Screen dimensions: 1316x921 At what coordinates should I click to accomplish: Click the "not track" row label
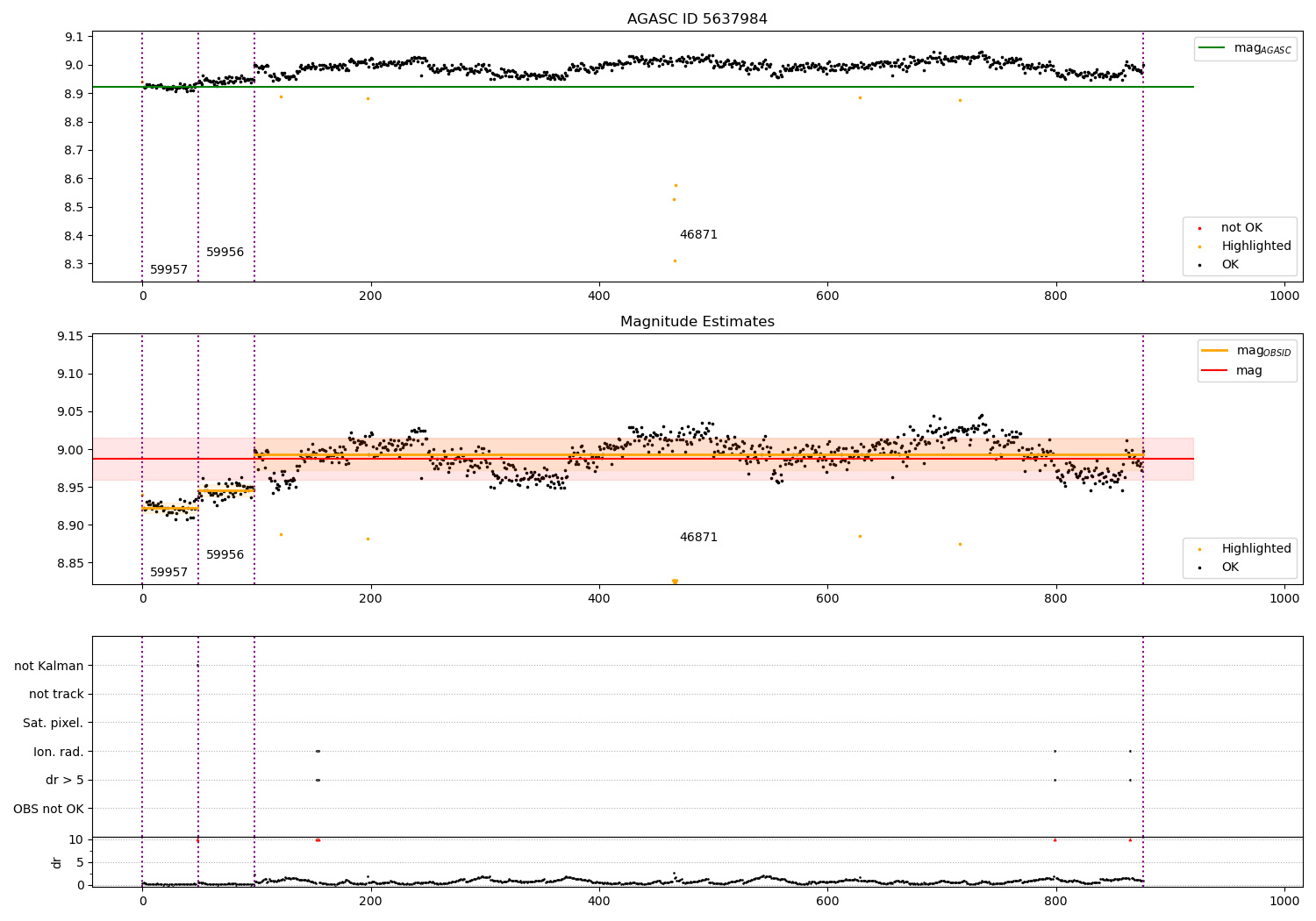click(x=56, y=695)
